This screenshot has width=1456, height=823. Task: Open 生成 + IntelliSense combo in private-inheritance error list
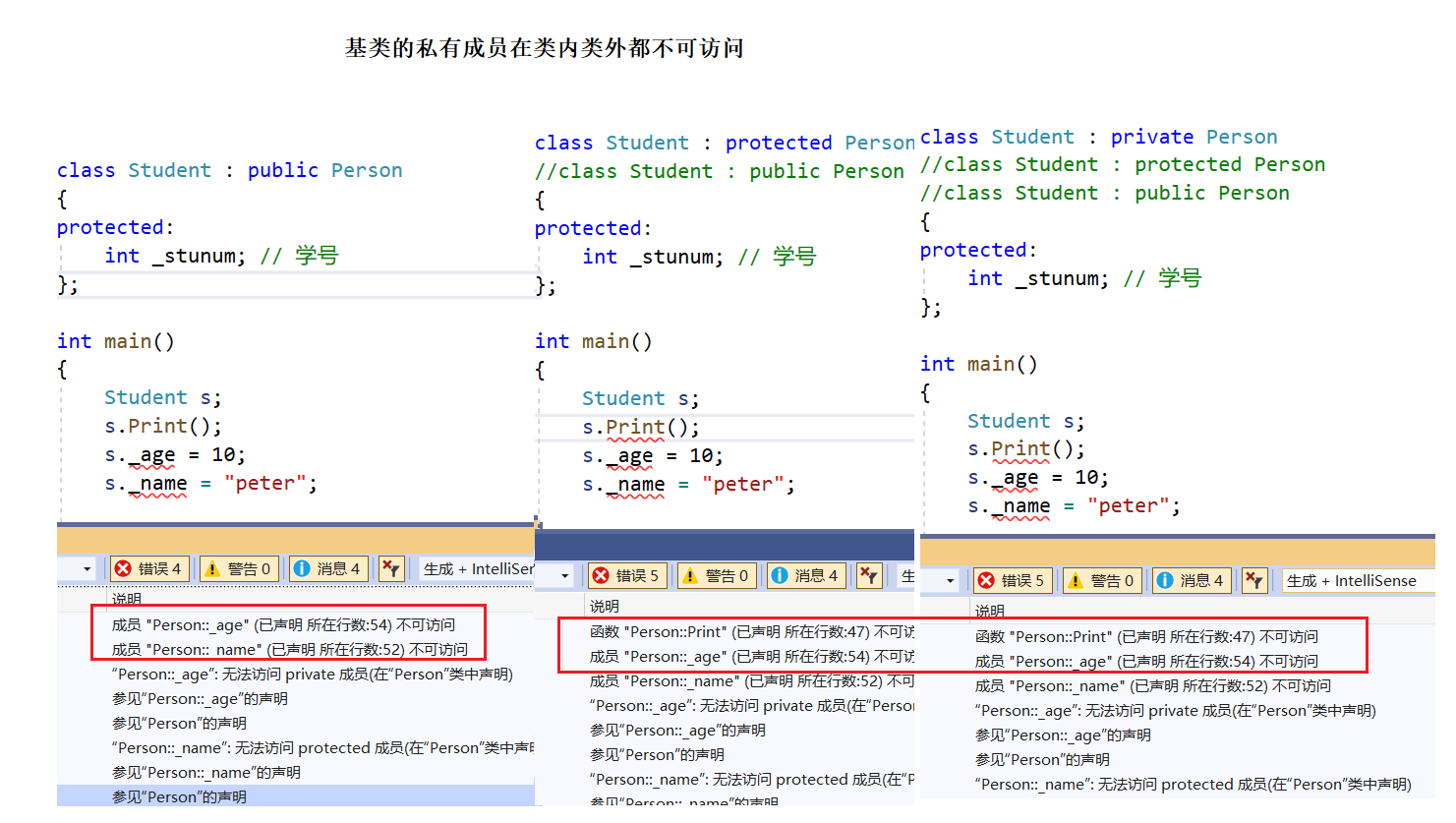click(1358, 580)
